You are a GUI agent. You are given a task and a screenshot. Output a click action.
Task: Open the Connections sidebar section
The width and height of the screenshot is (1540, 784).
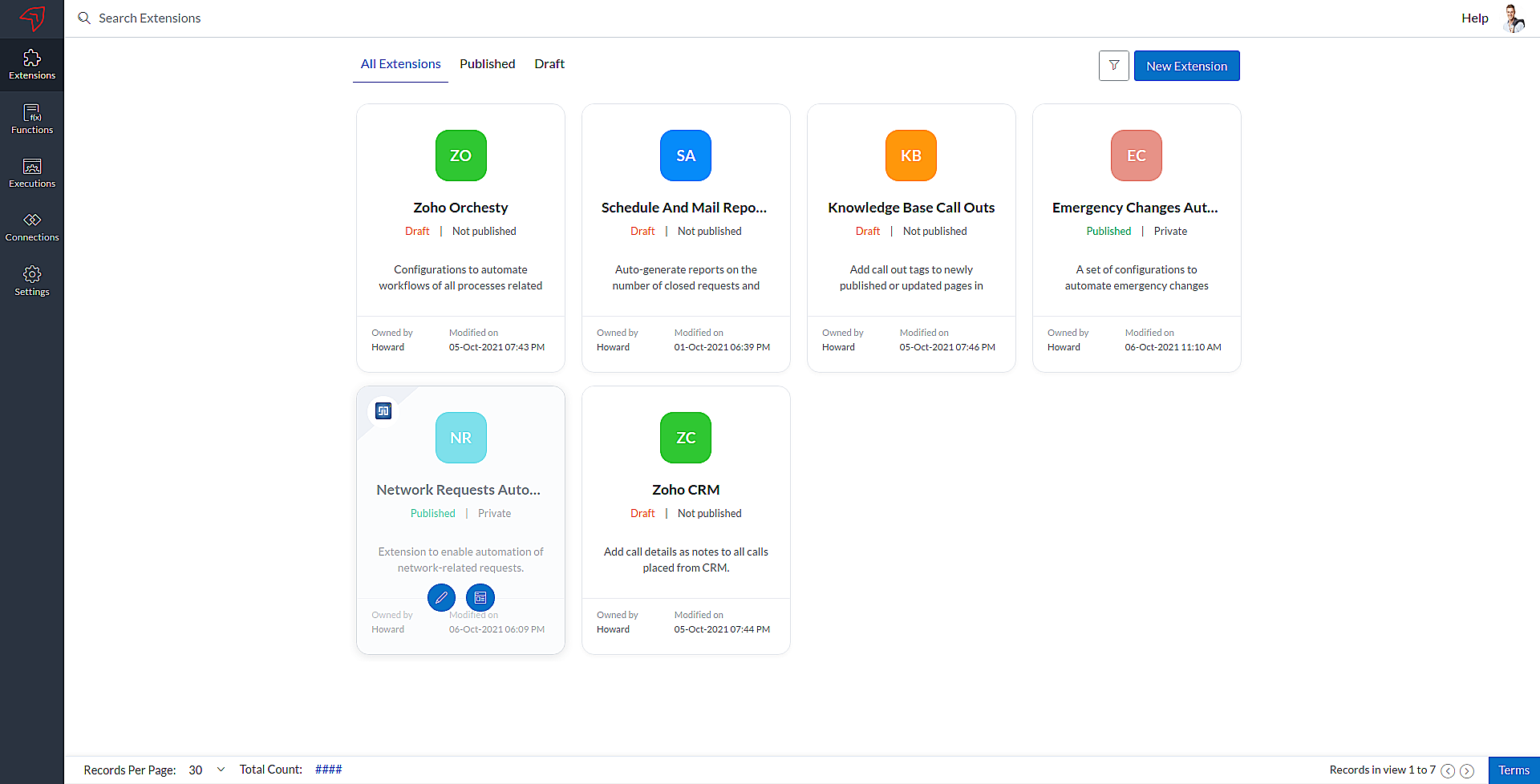[x=32, y=227]
